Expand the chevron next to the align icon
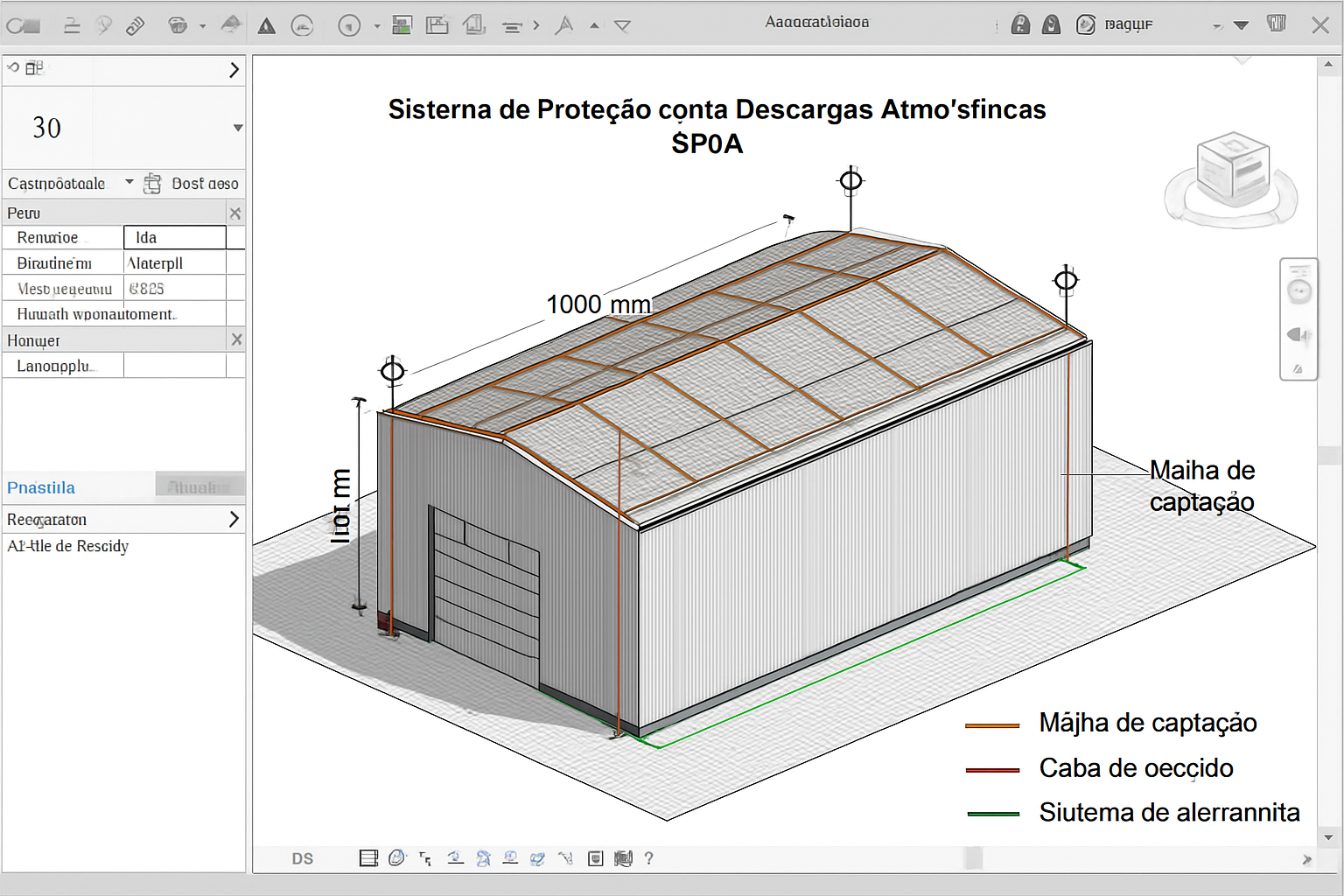Screen dimensions: 1344x896 pos(536,25)
